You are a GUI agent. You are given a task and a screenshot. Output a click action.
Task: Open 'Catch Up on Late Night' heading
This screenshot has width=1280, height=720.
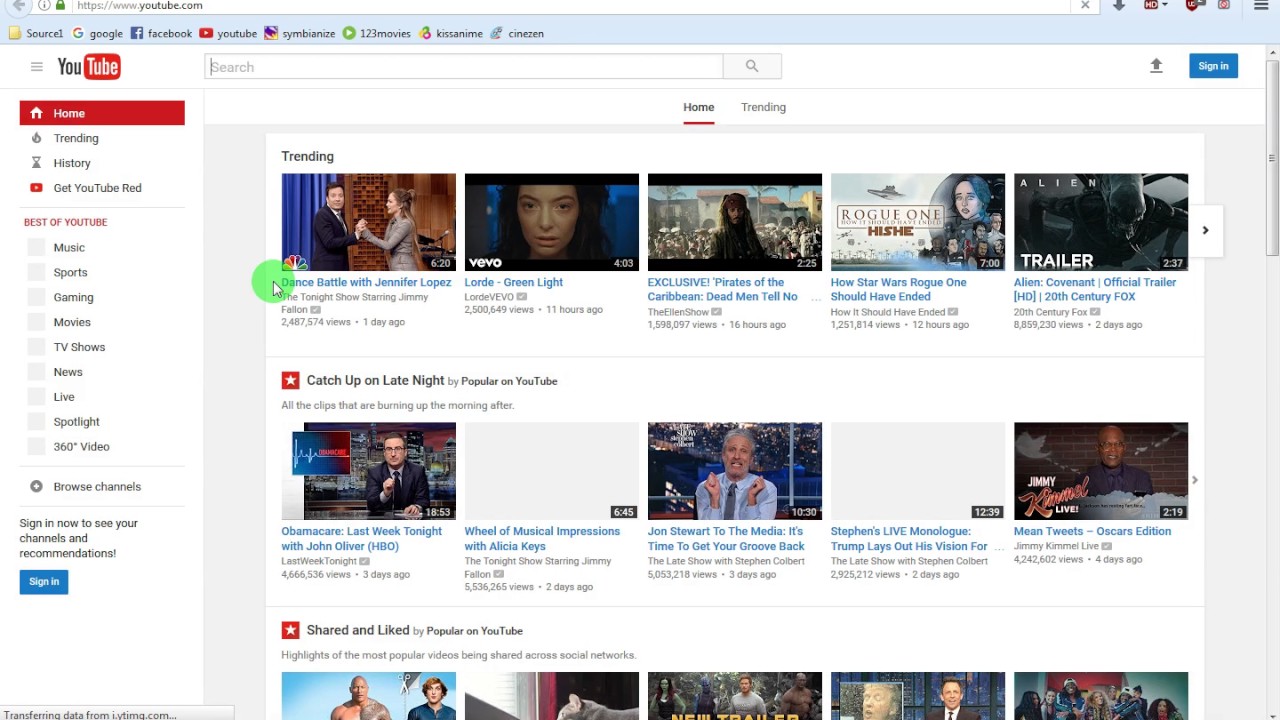(x=375, y=380)
